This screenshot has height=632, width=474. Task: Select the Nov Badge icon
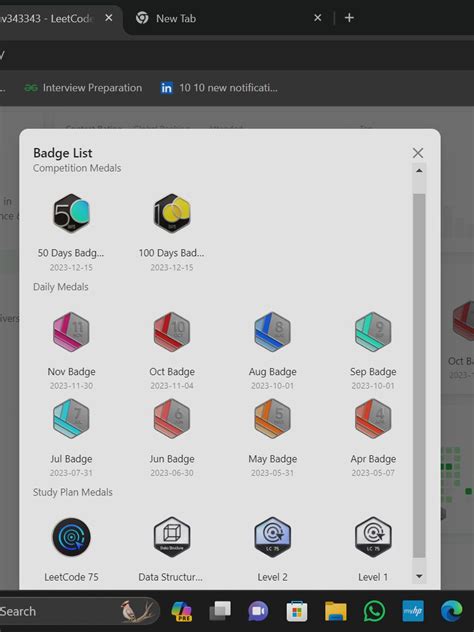[71, 332]
